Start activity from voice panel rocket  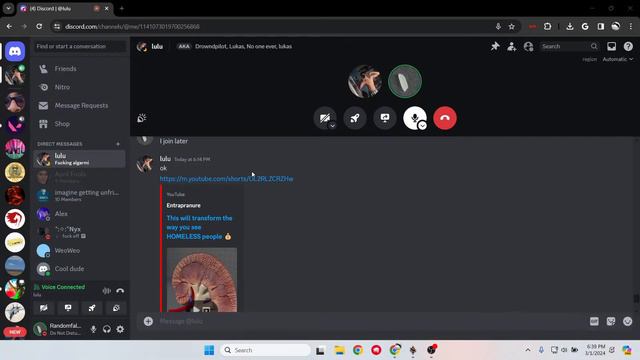pyautogui.click(x=92, y=308)
